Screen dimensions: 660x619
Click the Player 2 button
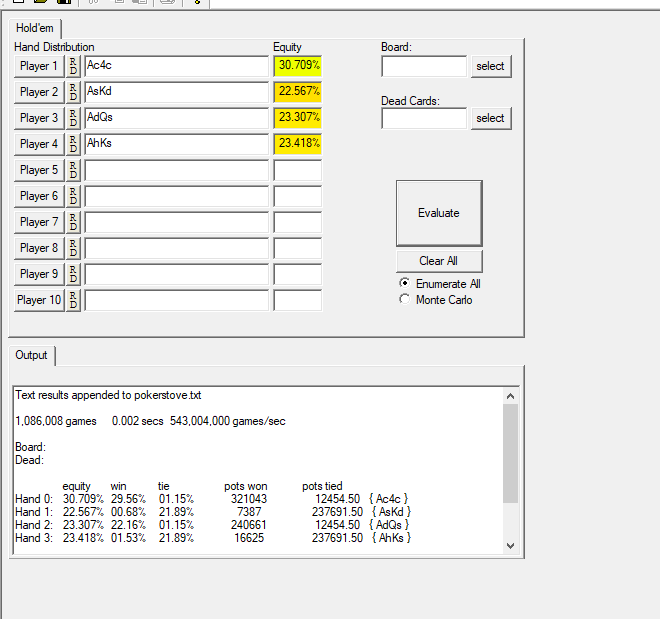pyautogui.click(x=39, y=92)
